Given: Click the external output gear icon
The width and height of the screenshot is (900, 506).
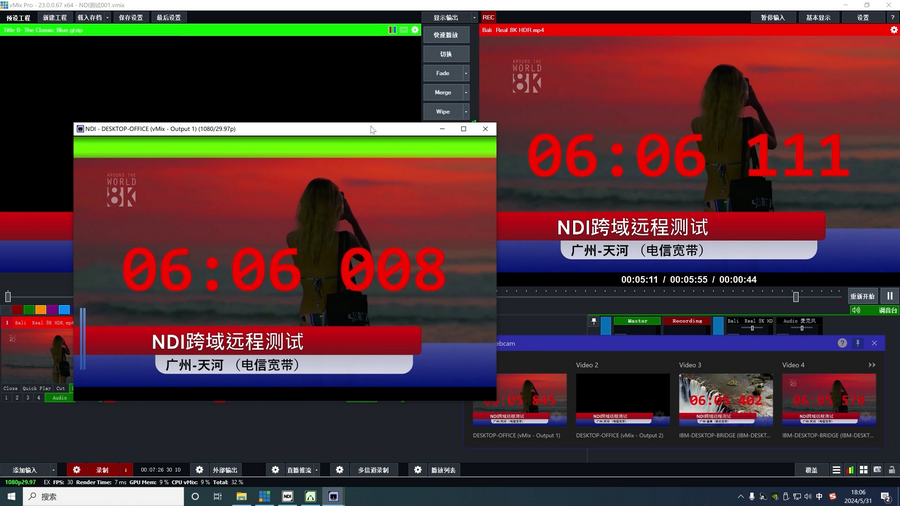Looking at the screenshot, I should click(199, 469).
